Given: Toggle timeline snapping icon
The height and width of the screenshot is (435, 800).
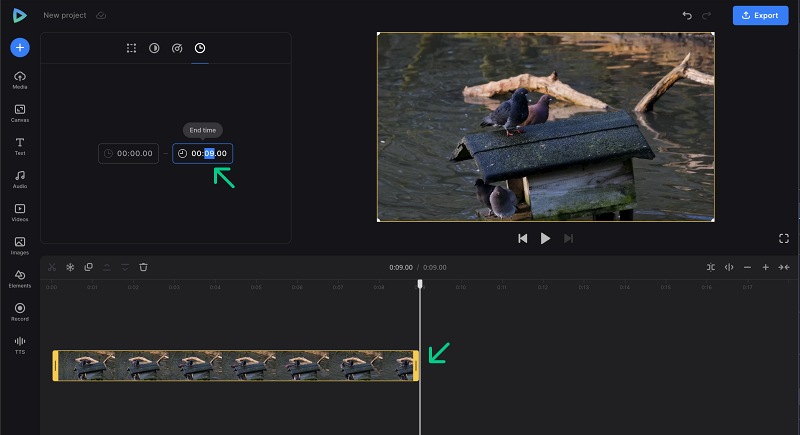Looking at the screenshot, I should coord(711,267).
